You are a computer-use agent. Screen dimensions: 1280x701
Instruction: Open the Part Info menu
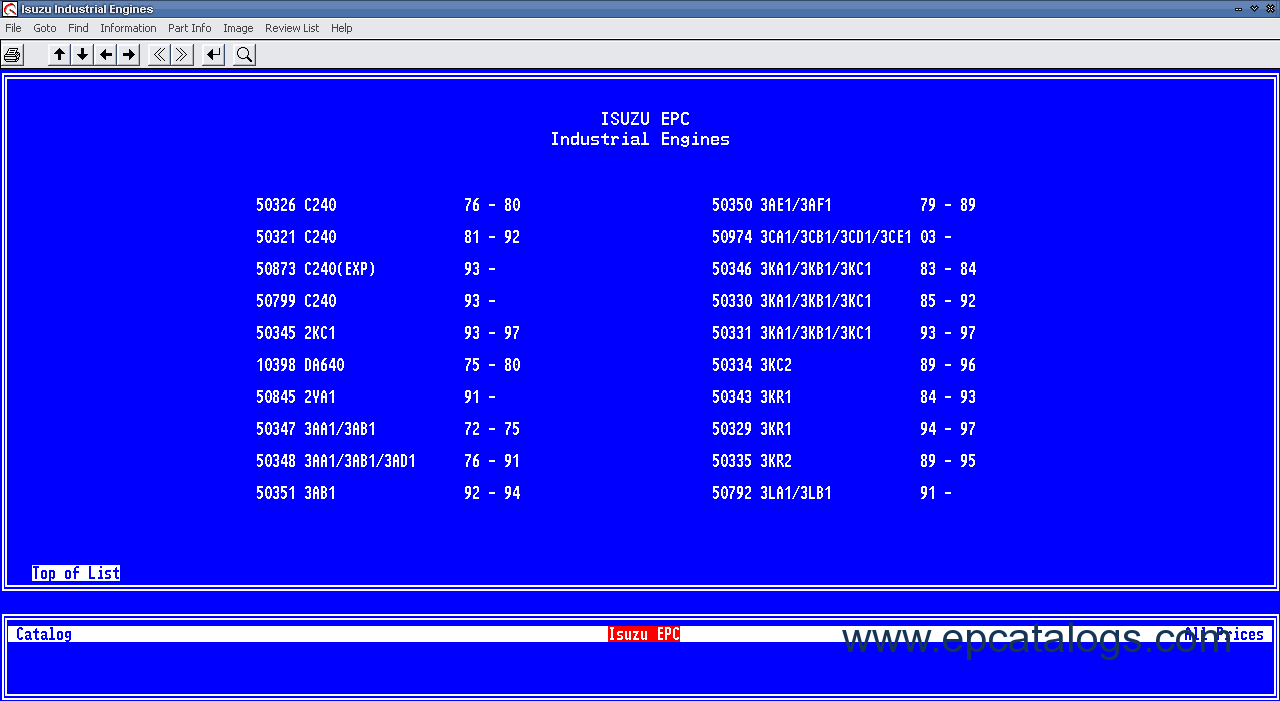[x=190, y=28]
